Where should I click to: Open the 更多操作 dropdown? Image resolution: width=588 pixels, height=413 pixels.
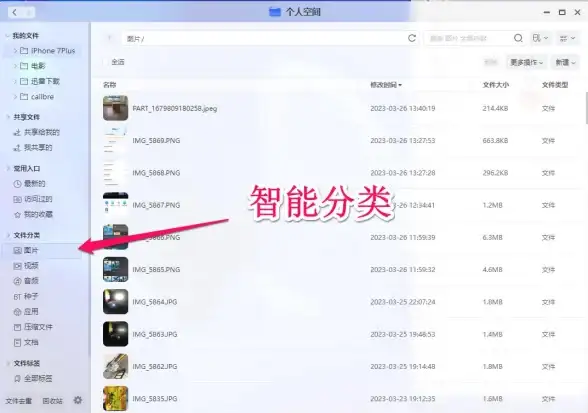tap(526, 62)
